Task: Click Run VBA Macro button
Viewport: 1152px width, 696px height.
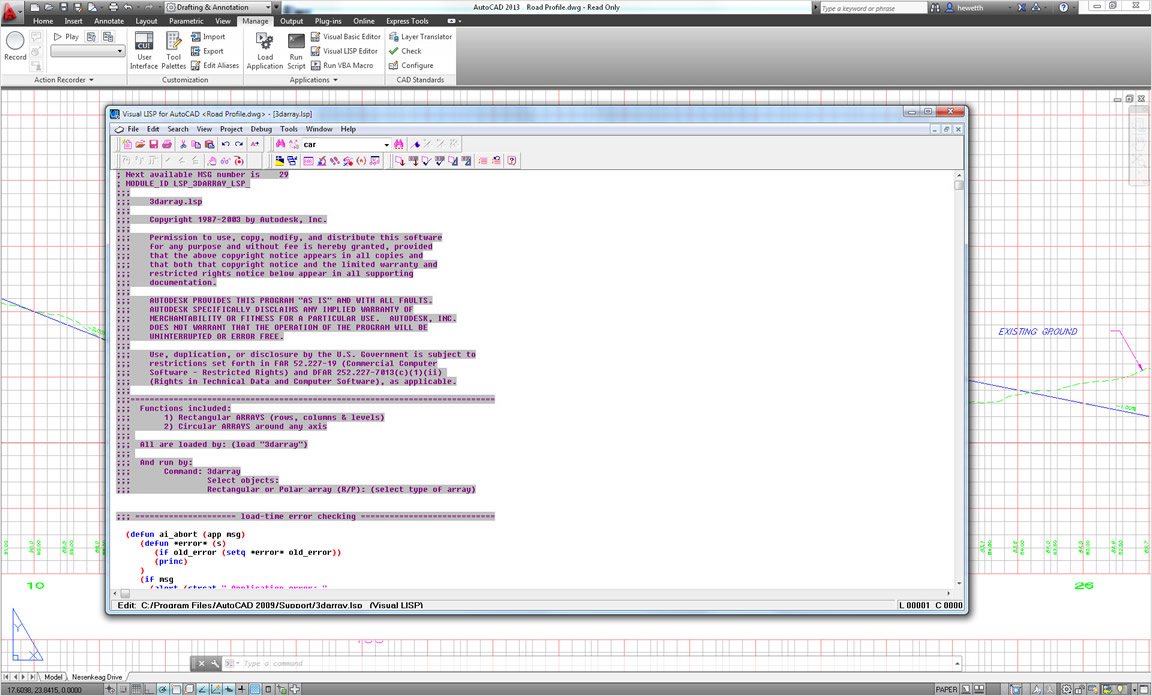Action: coord(342,65)
